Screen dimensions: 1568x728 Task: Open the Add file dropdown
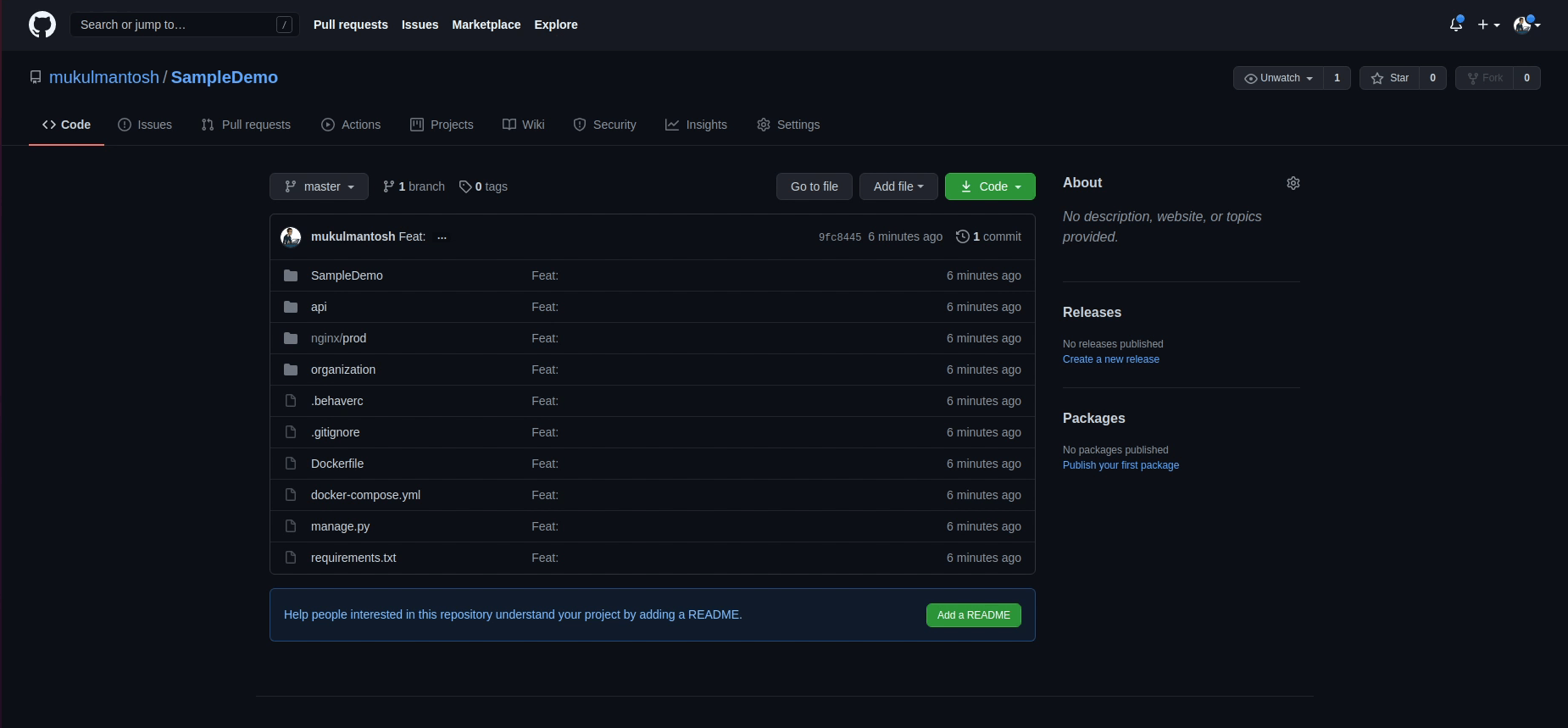point(898,186)
